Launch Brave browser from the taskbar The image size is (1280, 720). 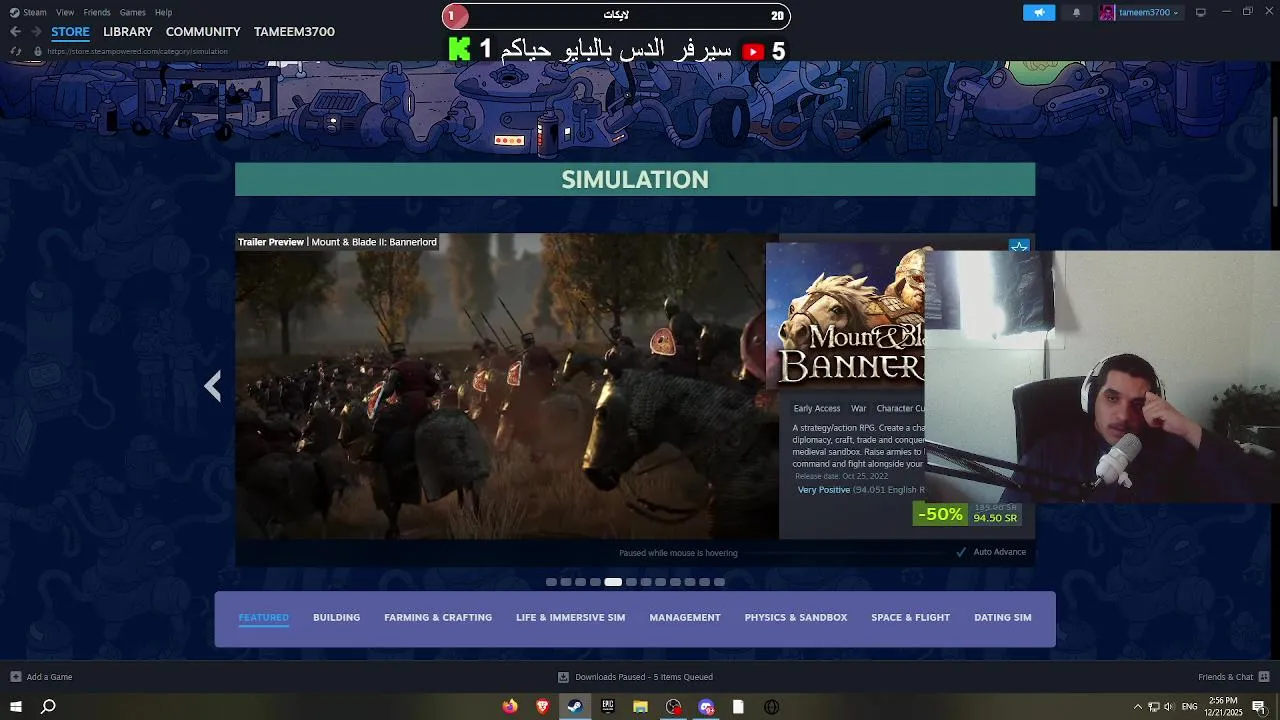click(543, 707)
